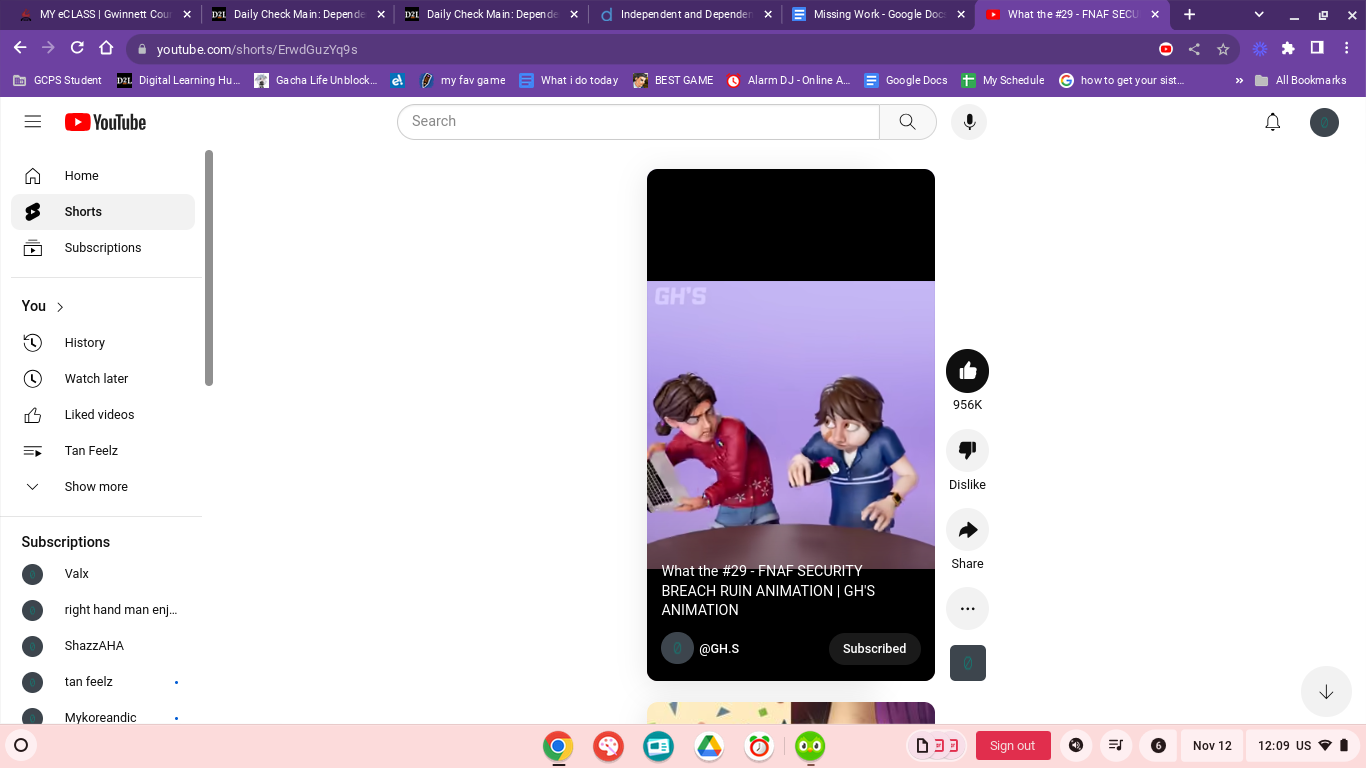Launch Google Drive from shelf

click(709, 746)
